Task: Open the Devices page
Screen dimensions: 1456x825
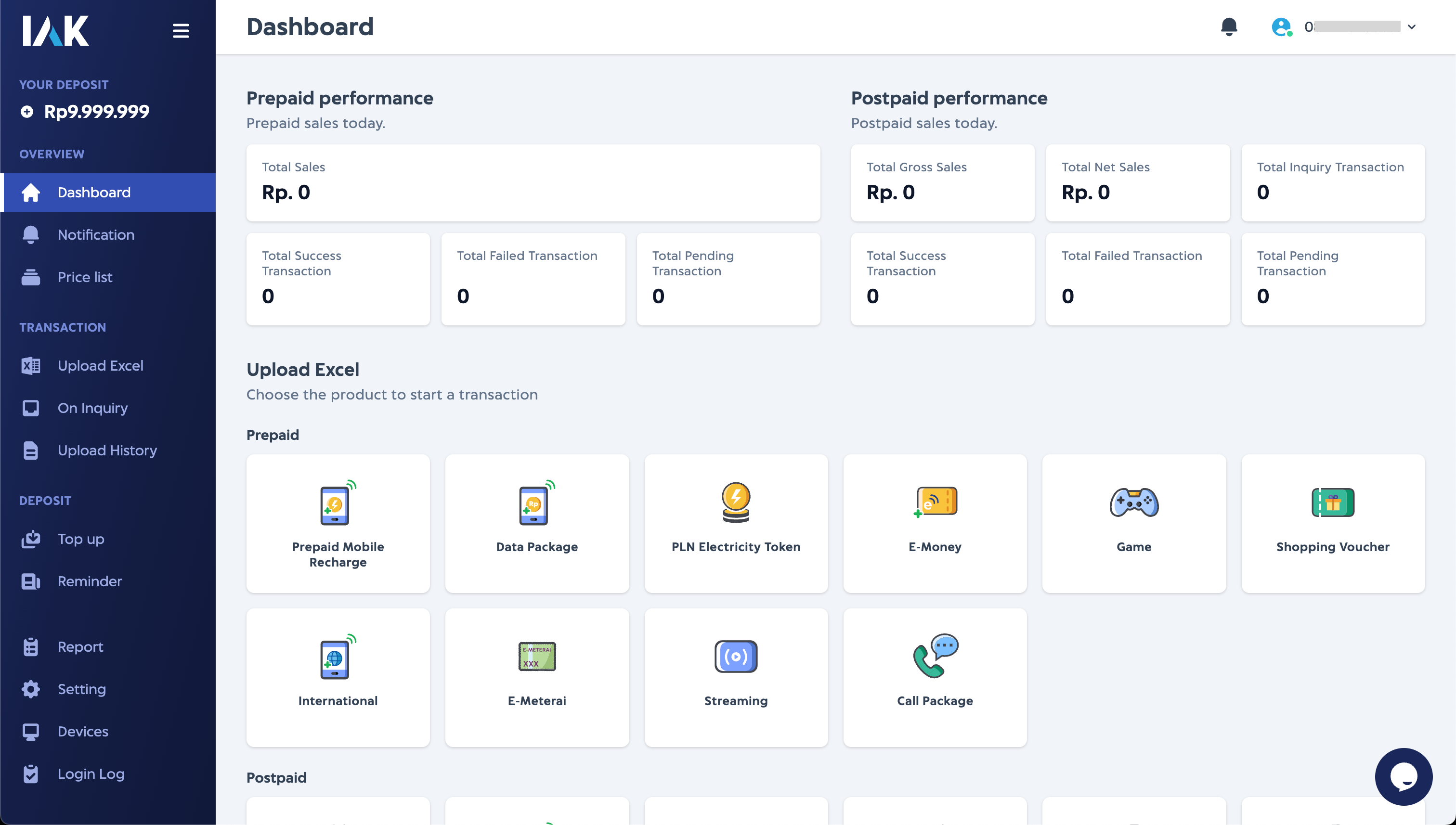Action: (x=108, y=732)
